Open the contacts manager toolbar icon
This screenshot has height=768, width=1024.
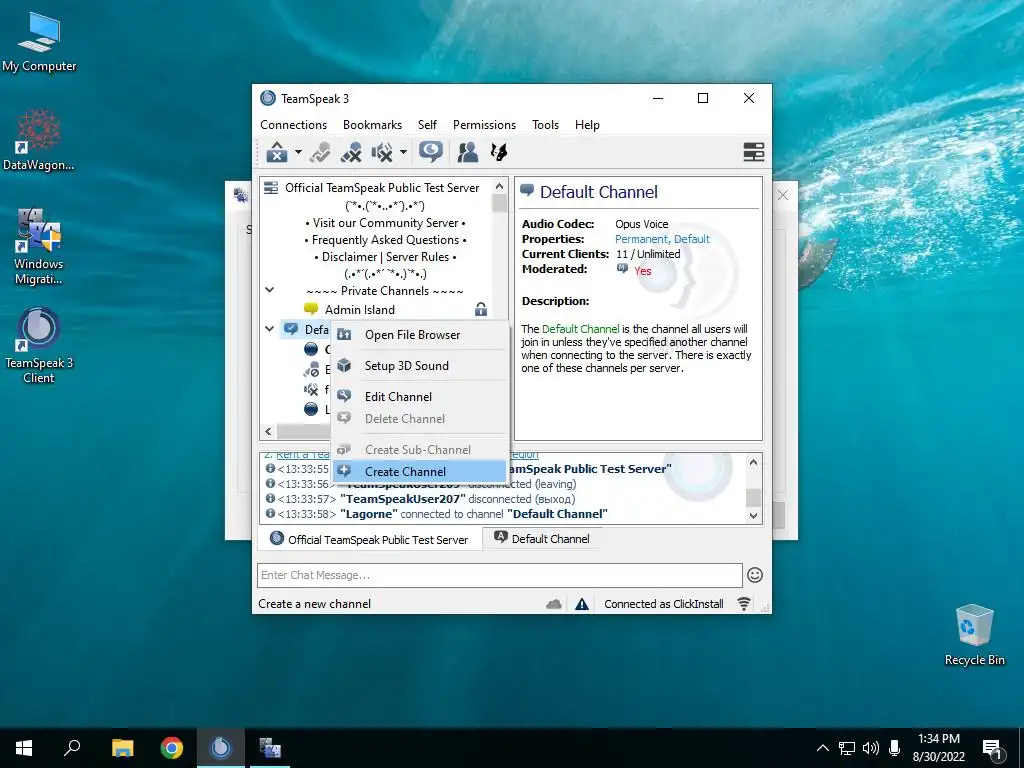click(468, 152)
